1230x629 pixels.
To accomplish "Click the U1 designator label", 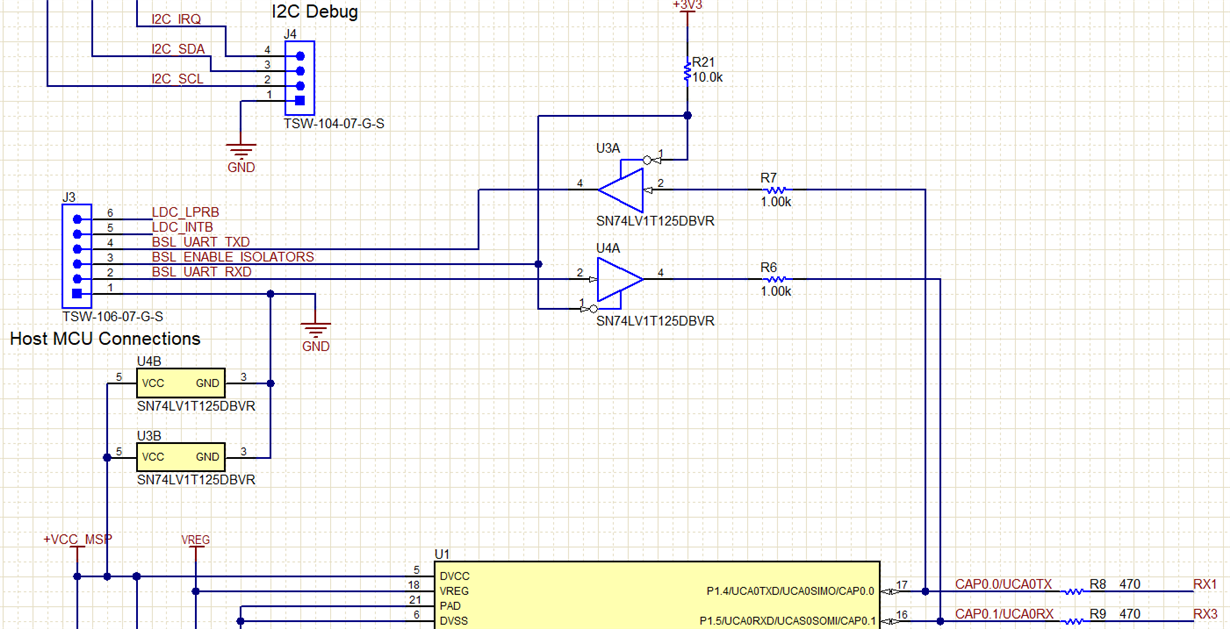I will pyautogui.click(x=443, y=554).
